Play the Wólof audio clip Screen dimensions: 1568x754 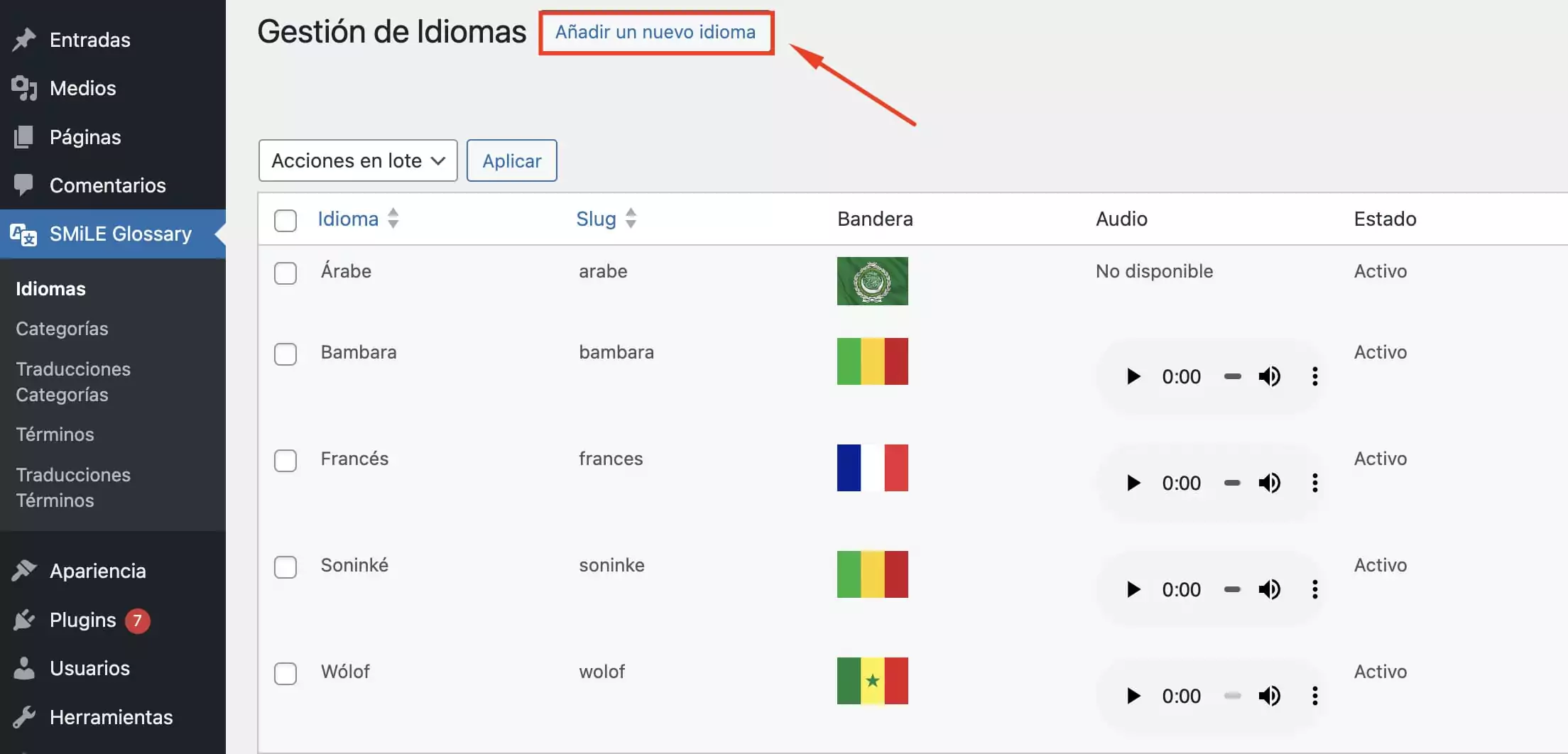coord(1133,696)
